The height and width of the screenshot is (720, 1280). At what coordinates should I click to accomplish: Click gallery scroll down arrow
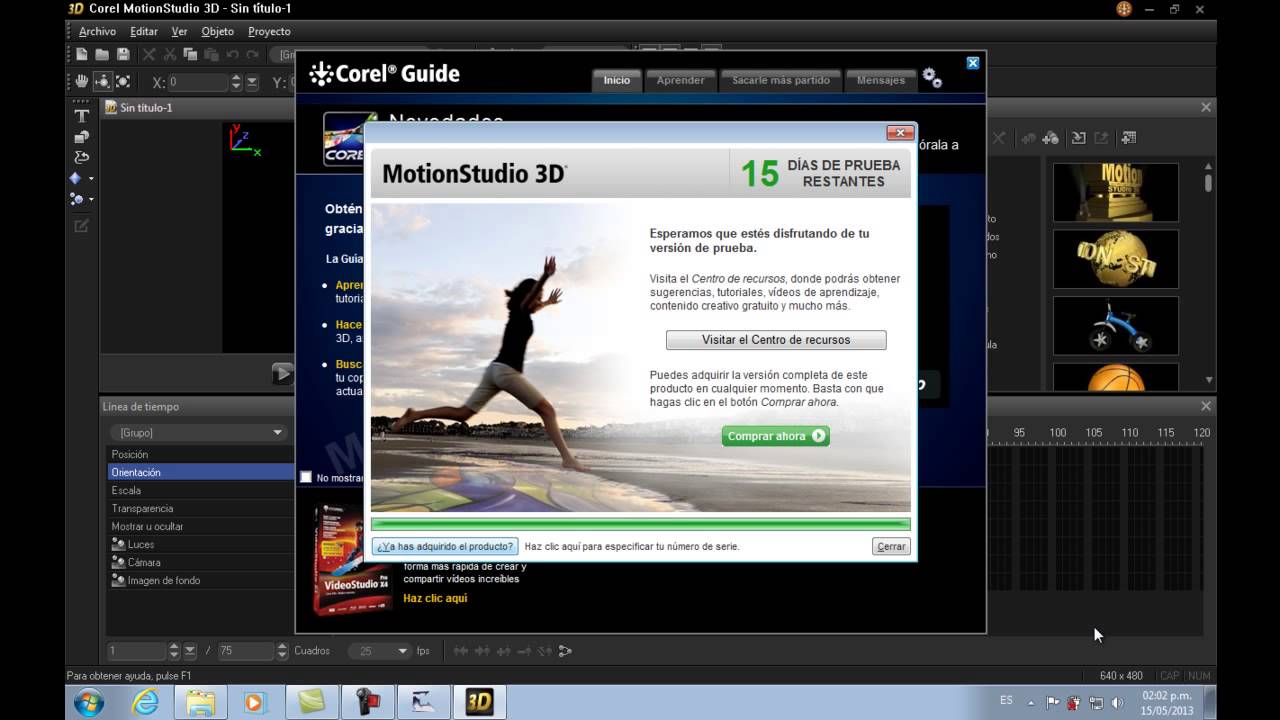(x=1208, y=380)
